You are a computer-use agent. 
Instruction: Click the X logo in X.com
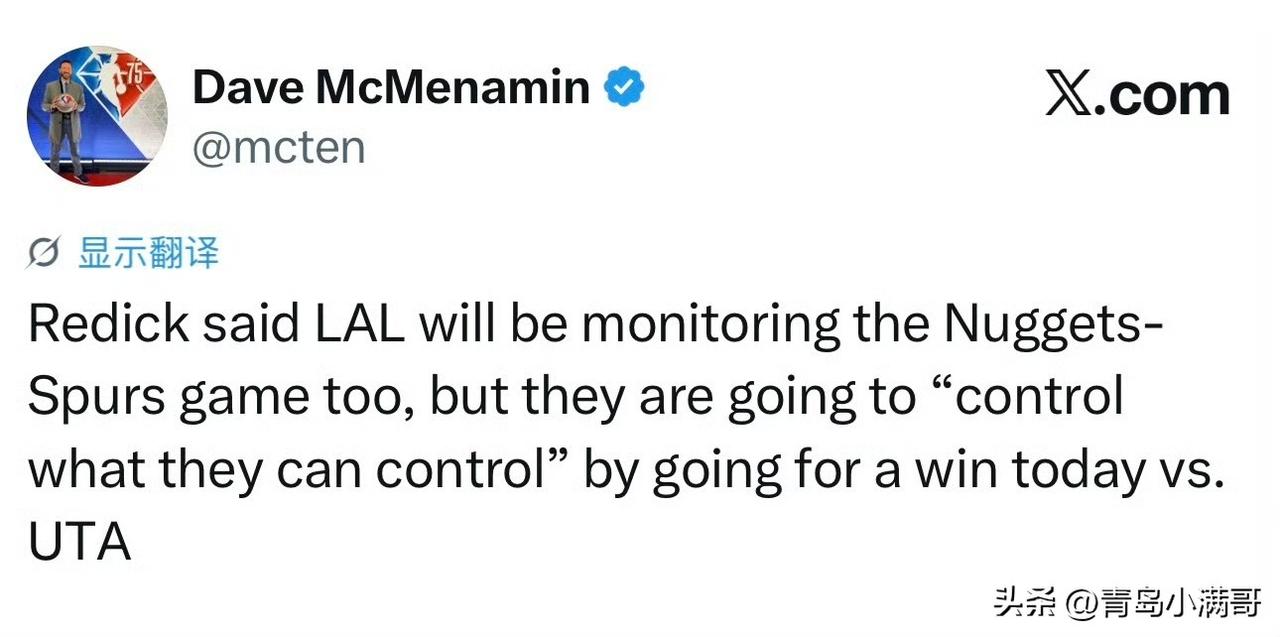click(x=1068, y=94)
